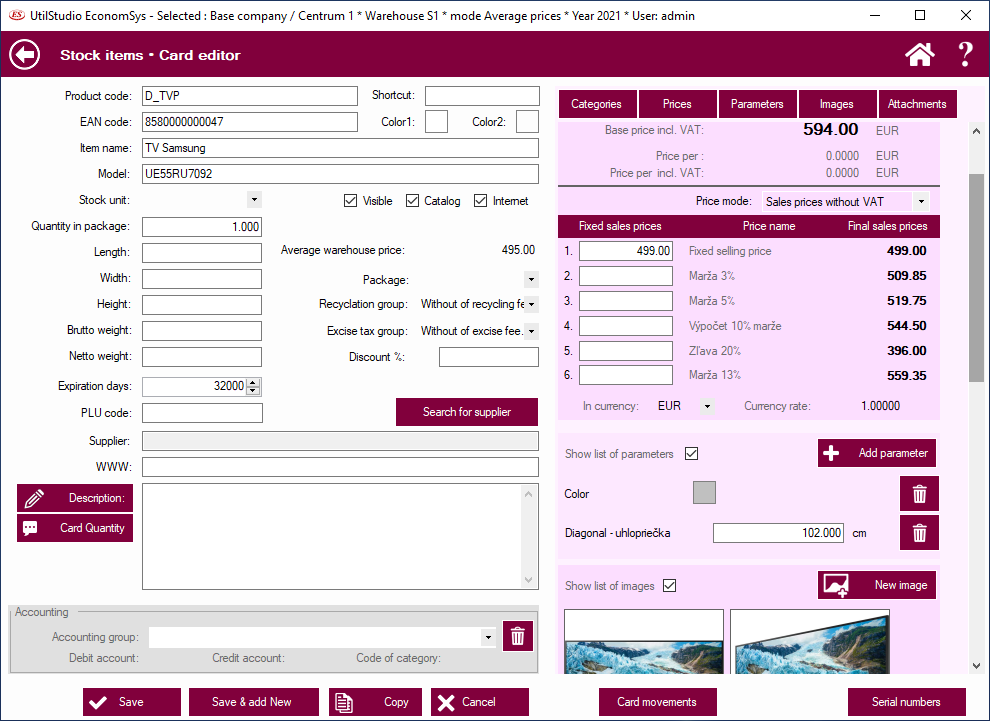
Task: Click the gray Color parameter swatch
Action: click(704, 492)
